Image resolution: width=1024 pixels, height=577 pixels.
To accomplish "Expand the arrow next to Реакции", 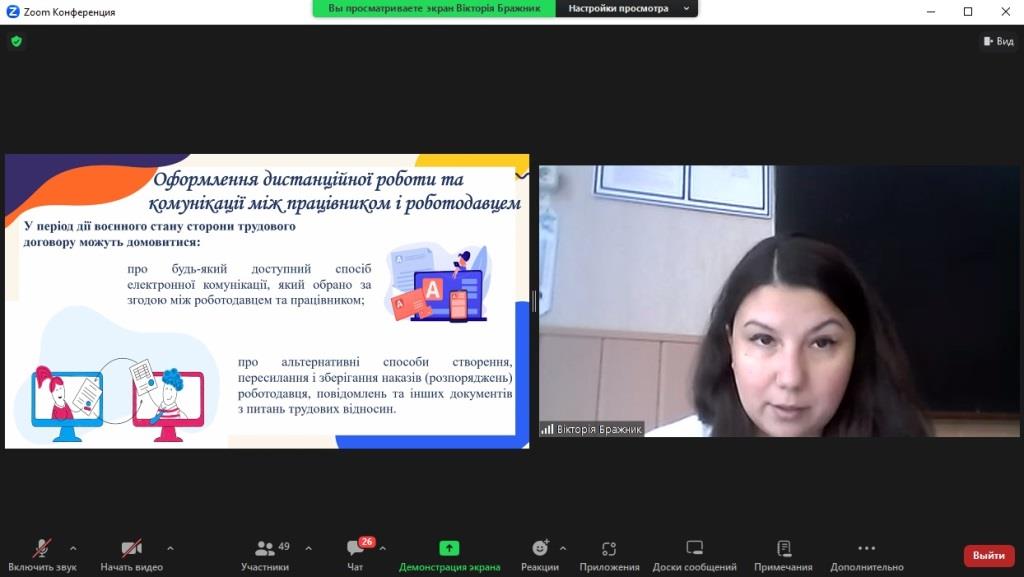I will 563,548.
